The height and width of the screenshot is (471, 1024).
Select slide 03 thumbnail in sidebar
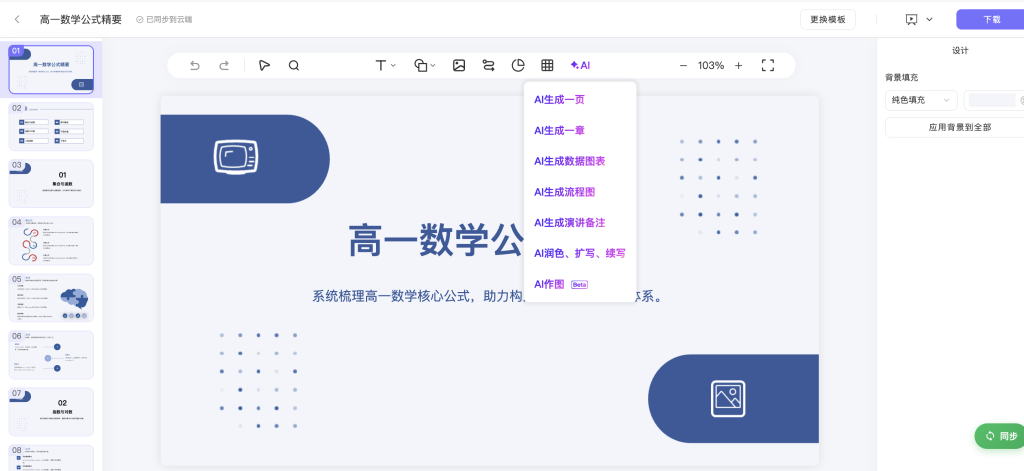(51, 184)
